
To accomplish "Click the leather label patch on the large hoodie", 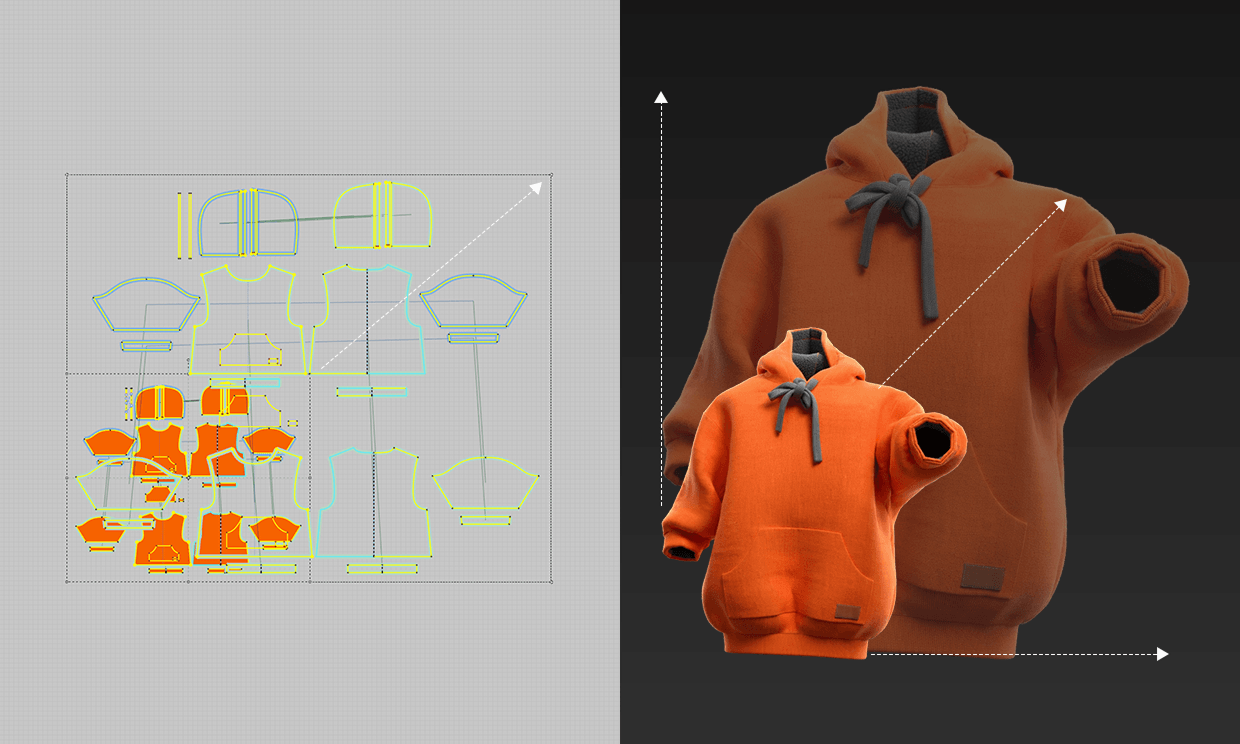I will (983, 577).
